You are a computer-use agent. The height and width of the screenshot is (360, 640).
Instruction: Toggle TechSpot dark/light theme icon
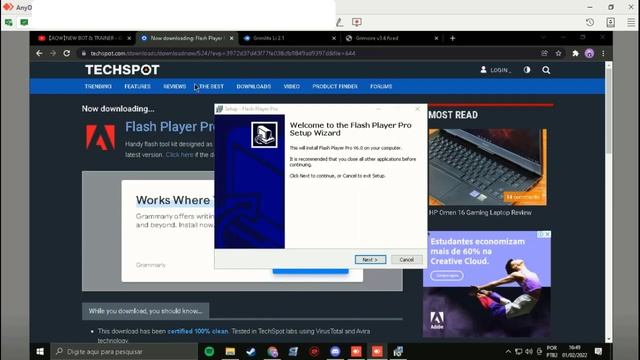527,70
